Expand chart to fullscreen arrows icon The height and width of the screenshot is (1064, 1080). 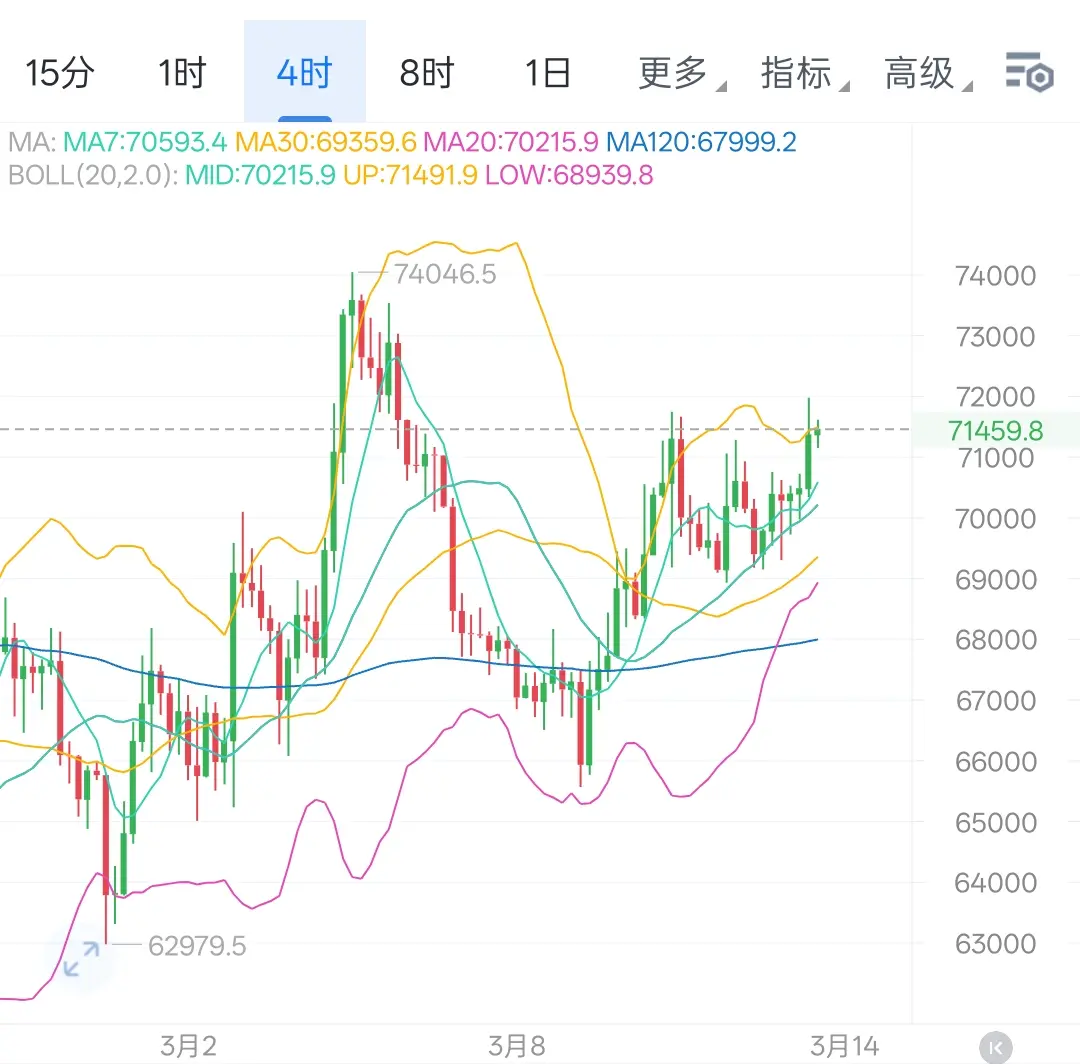pyautogui.click(x=81, y=959)
